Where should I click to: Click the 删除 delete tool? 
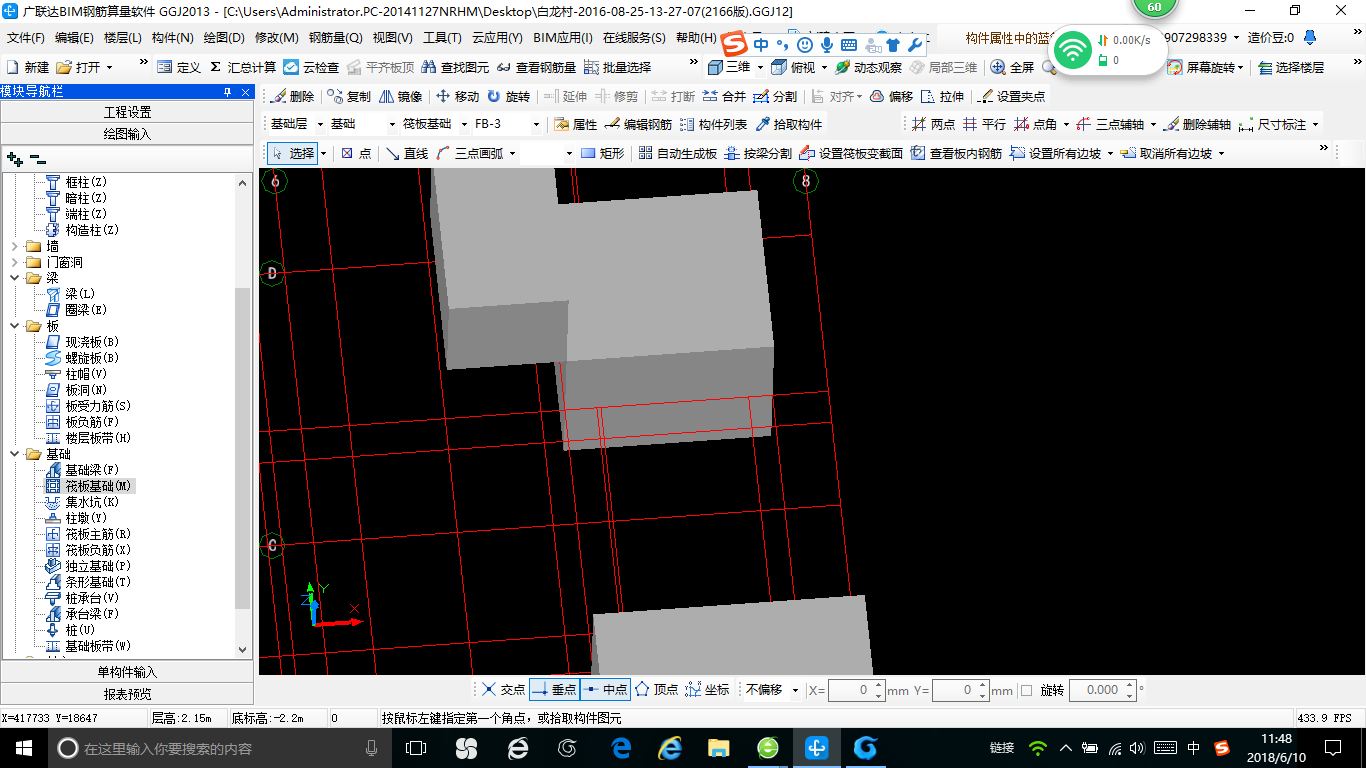[292, 96]
